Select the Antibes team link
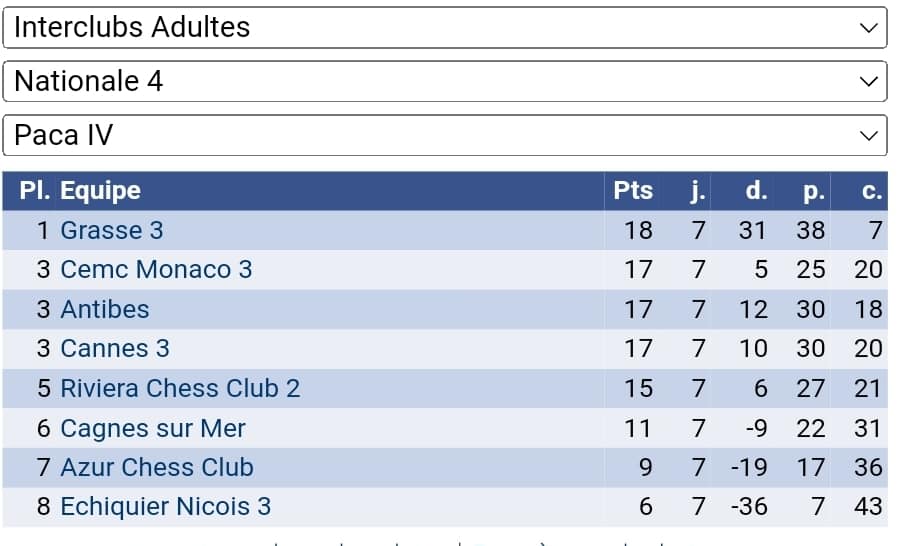900x546 pixels. point(104,309)
